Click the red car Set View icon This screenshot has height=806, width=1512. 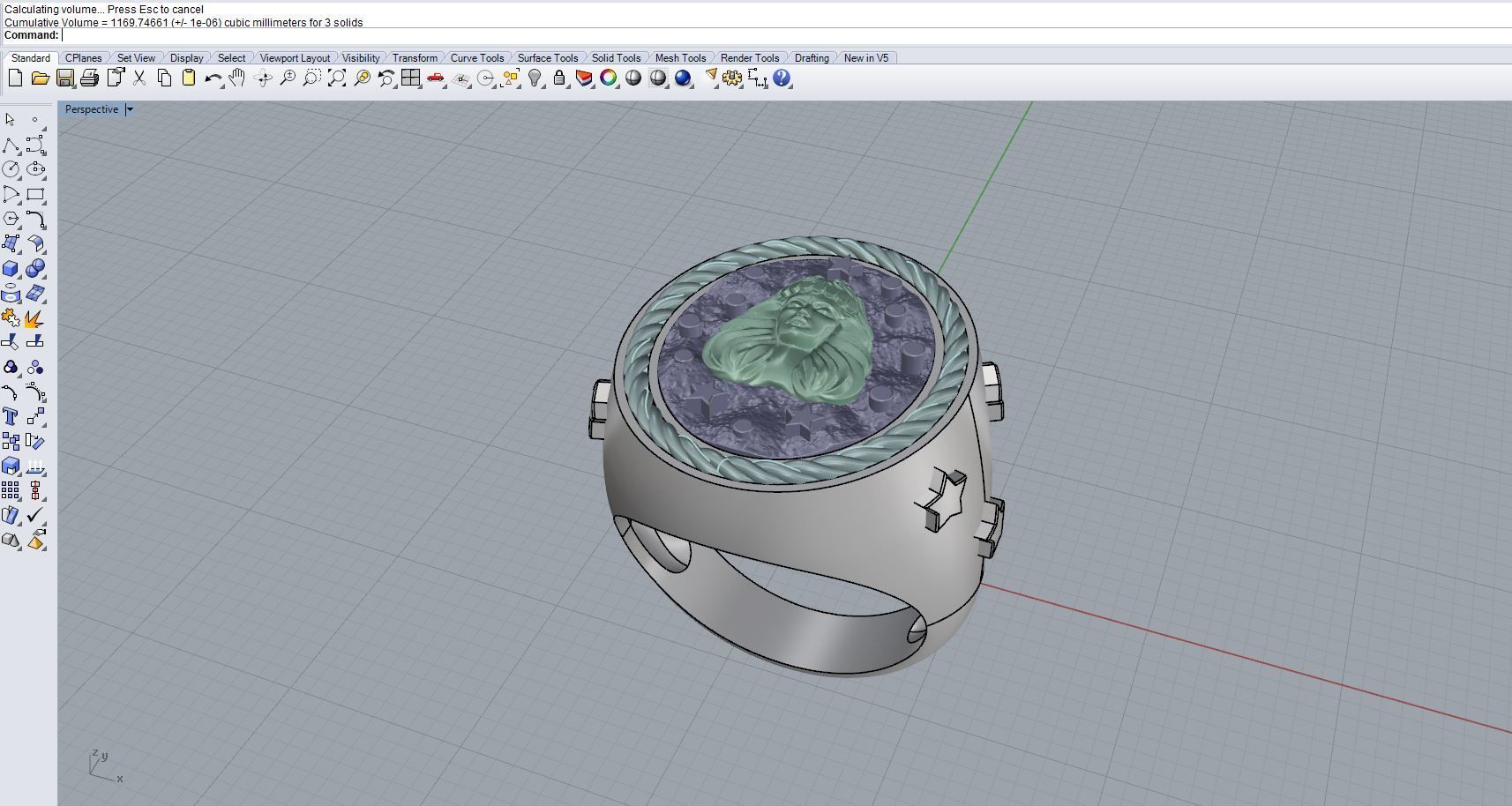point(436,78)
